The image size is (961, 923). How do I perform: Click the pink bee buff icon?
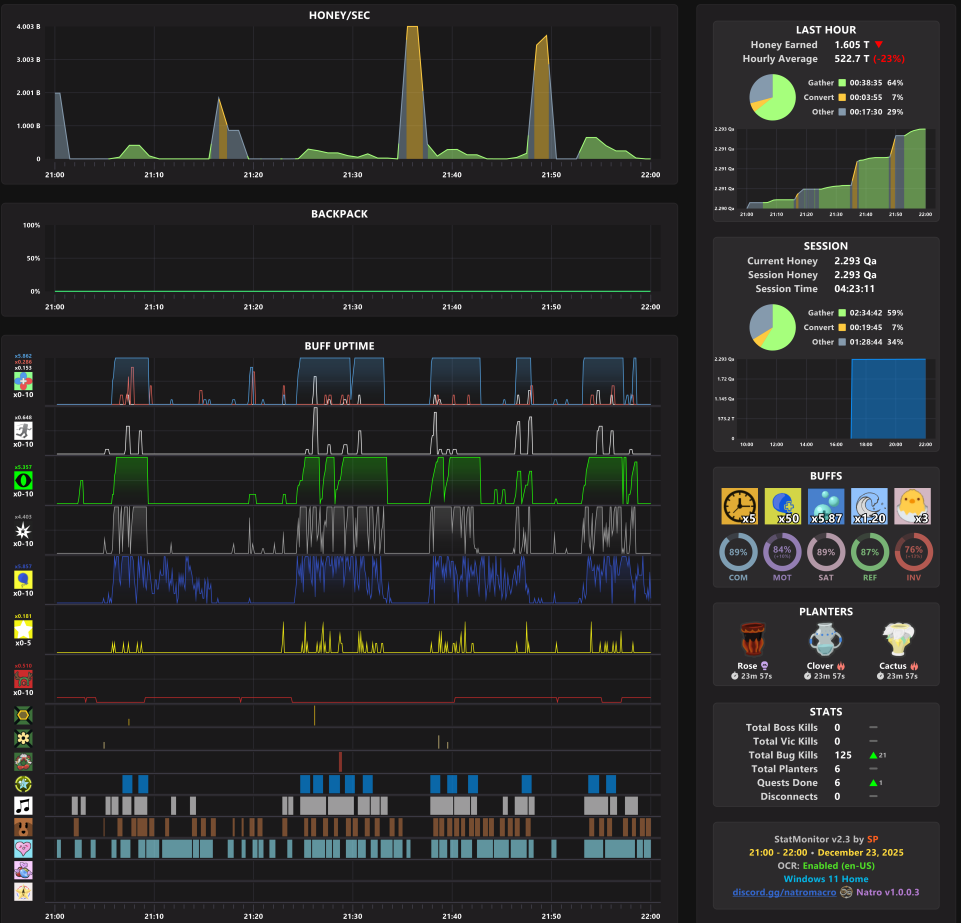coord(23,870)
